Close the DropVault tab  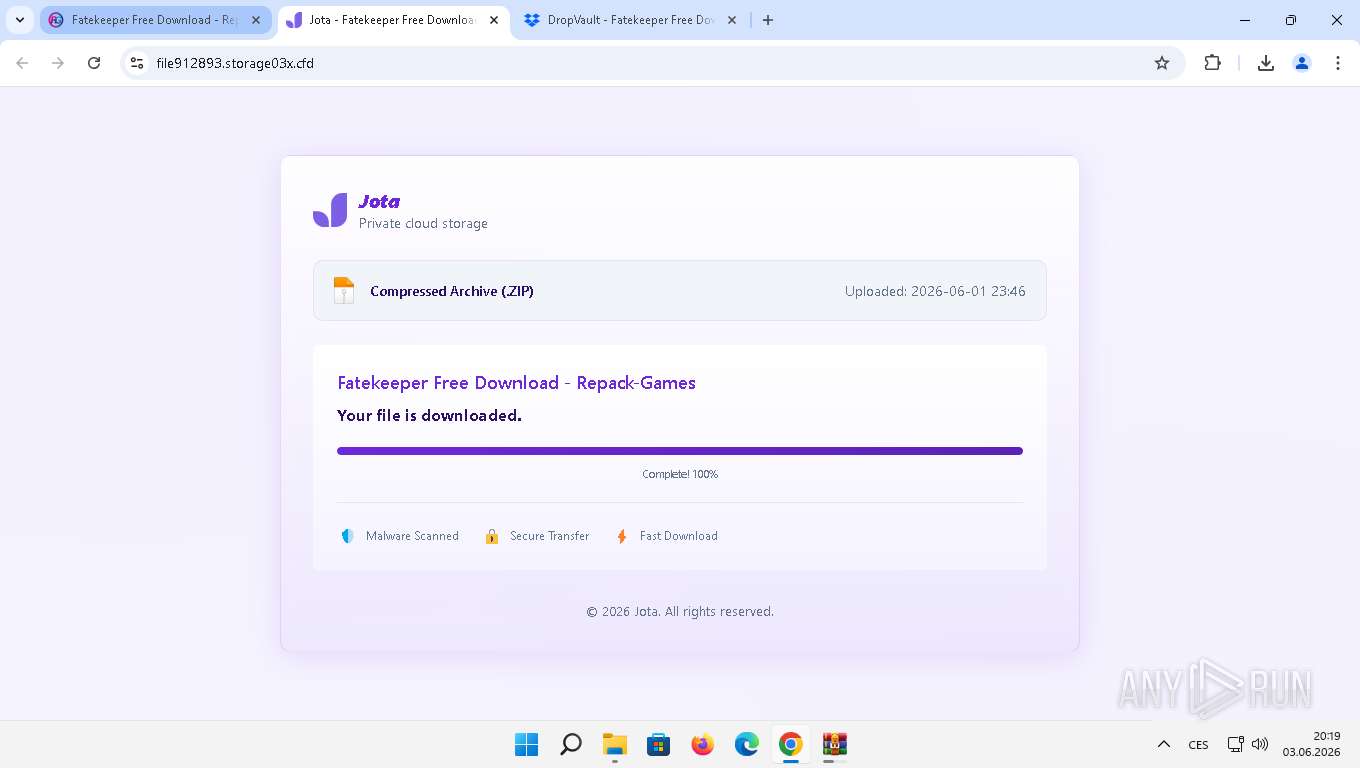pos(732,20)
